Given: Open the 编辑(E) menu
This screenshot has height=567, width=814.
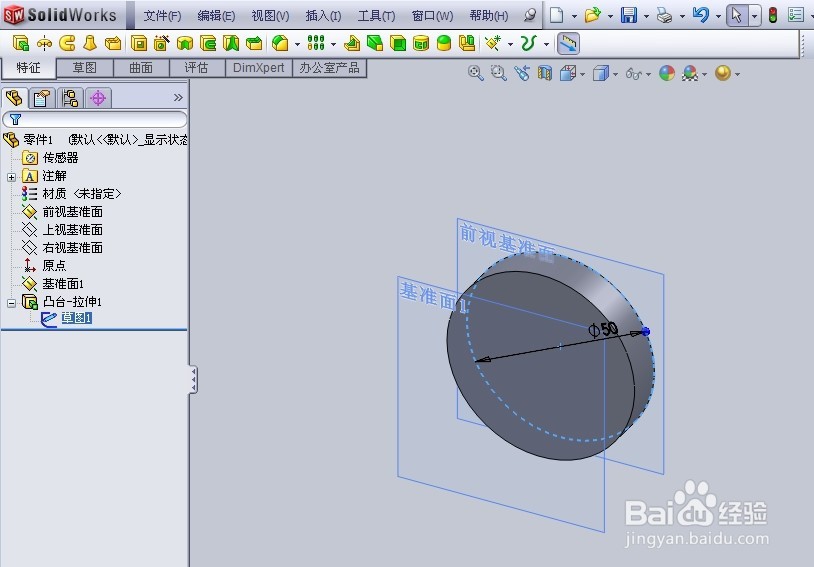Looking at the screenshot, I should (216, 16).
